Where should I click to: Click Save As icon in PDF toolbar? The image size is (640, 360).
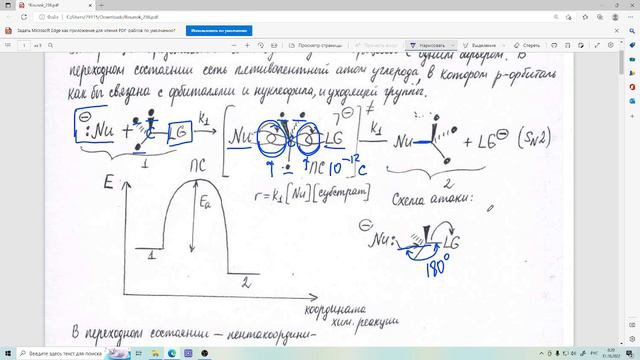click(x=581, y=45)
